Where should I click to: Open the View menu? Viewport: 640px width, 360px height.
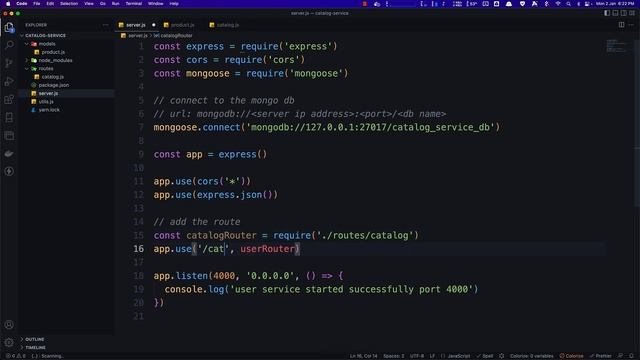[89, 4]
